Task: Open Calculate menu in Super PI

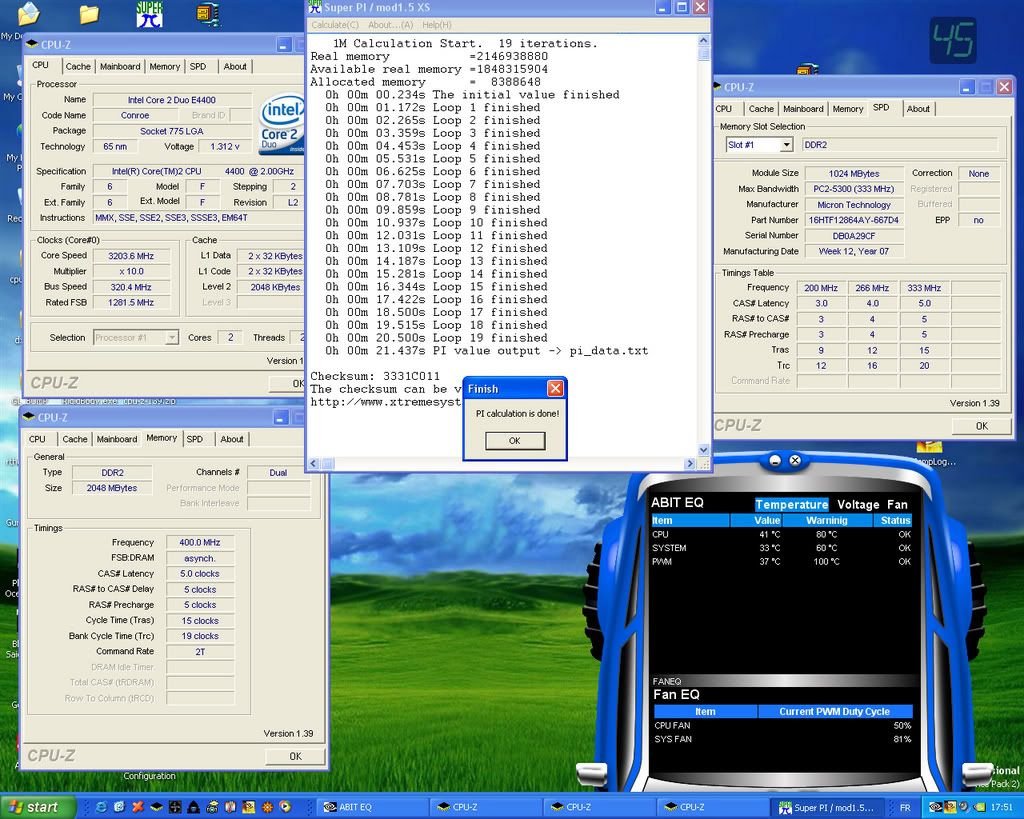Action: coord(335,25)
